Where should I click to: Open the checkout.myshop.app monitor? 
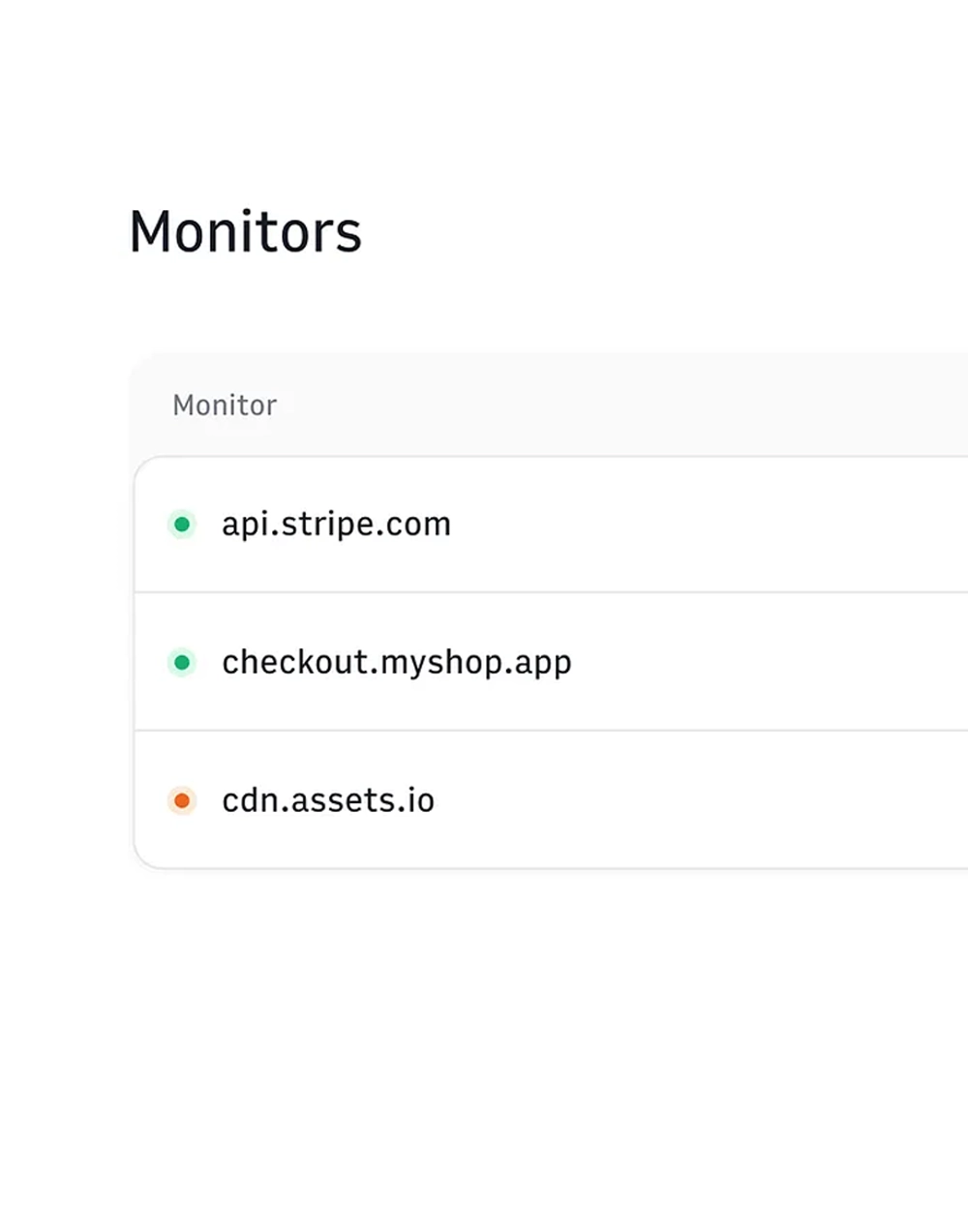point(396,663)
